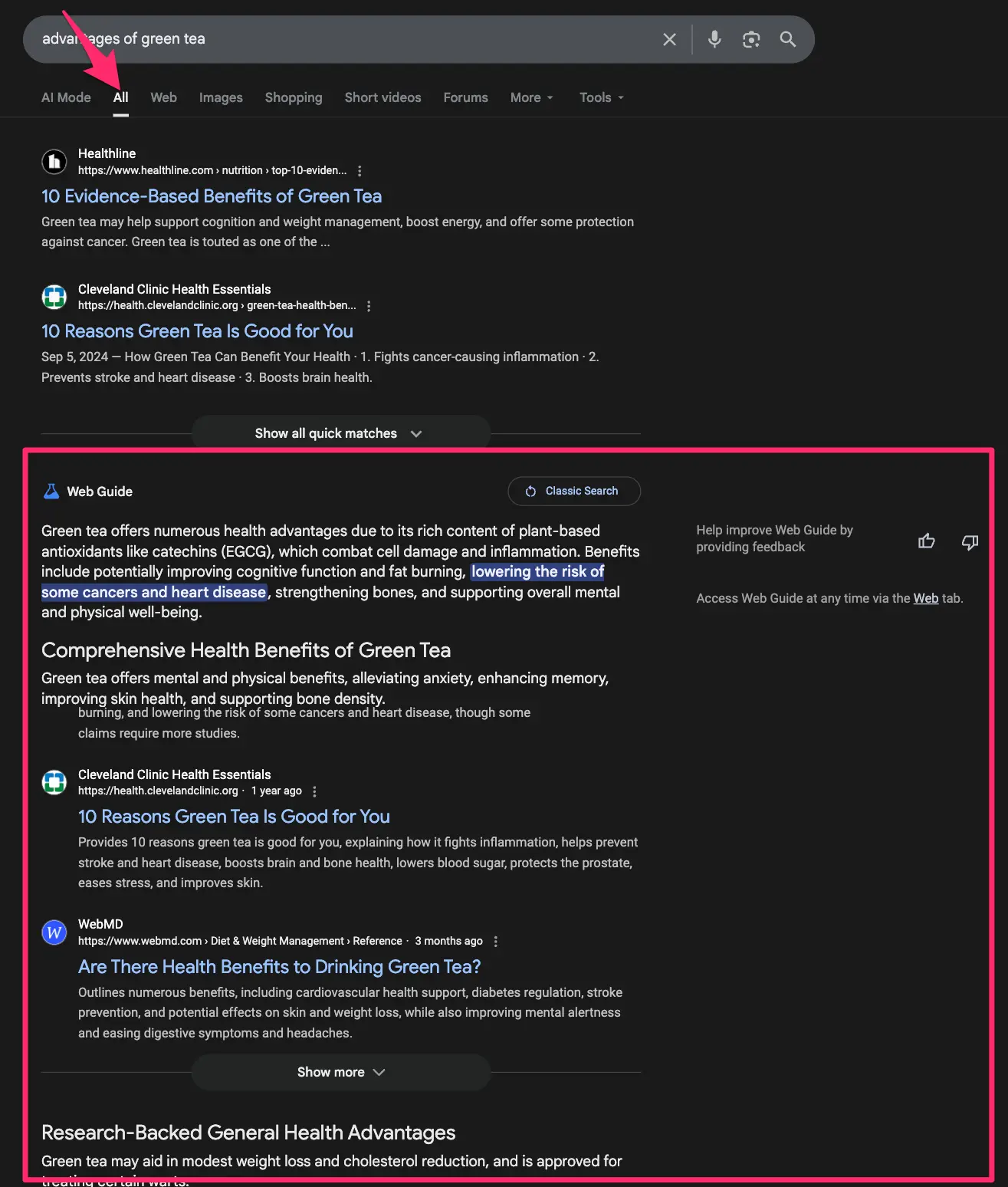The image size is (1008, 1187).
Task: Click the WebMD favicon
Action: point(54,932)
